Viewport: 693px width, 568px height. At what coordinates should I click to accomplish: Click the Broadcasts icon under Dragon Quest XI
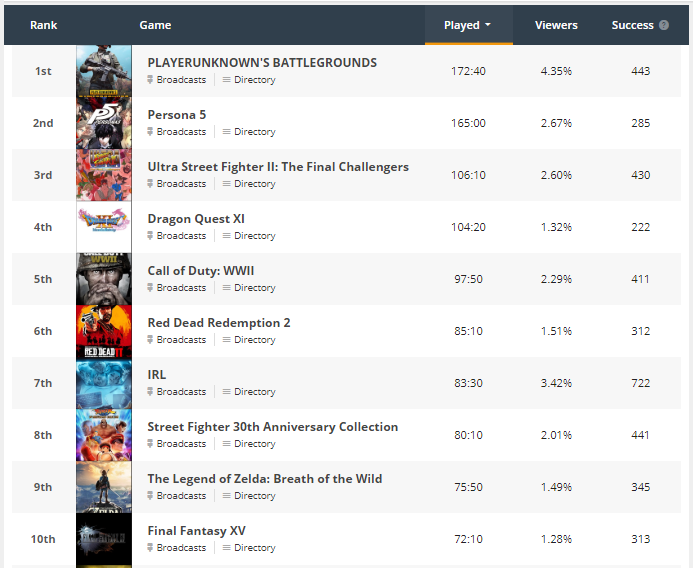pyautogui.click(x=150, y=236)
